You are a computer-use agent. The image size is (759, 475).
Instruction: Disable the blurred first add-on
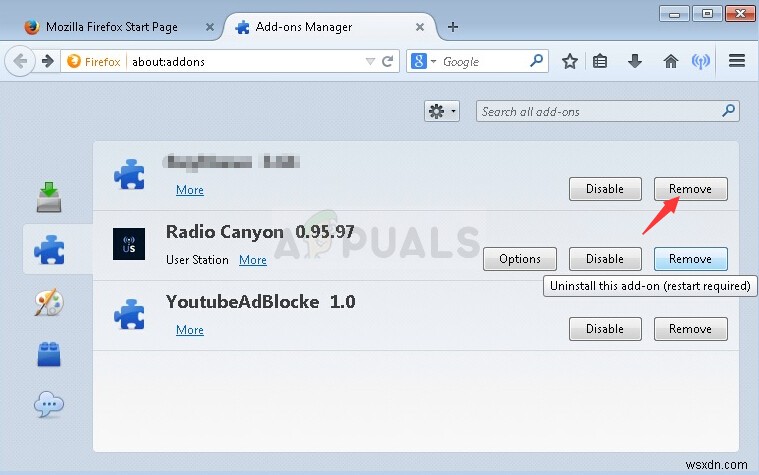(x=605, y=189)
